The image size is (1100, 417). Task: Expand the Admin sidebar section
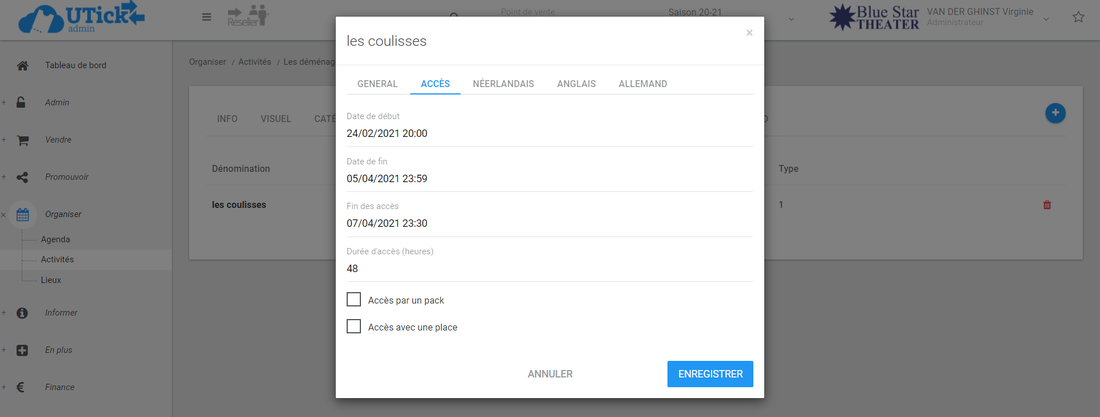[x=56, y=103]
